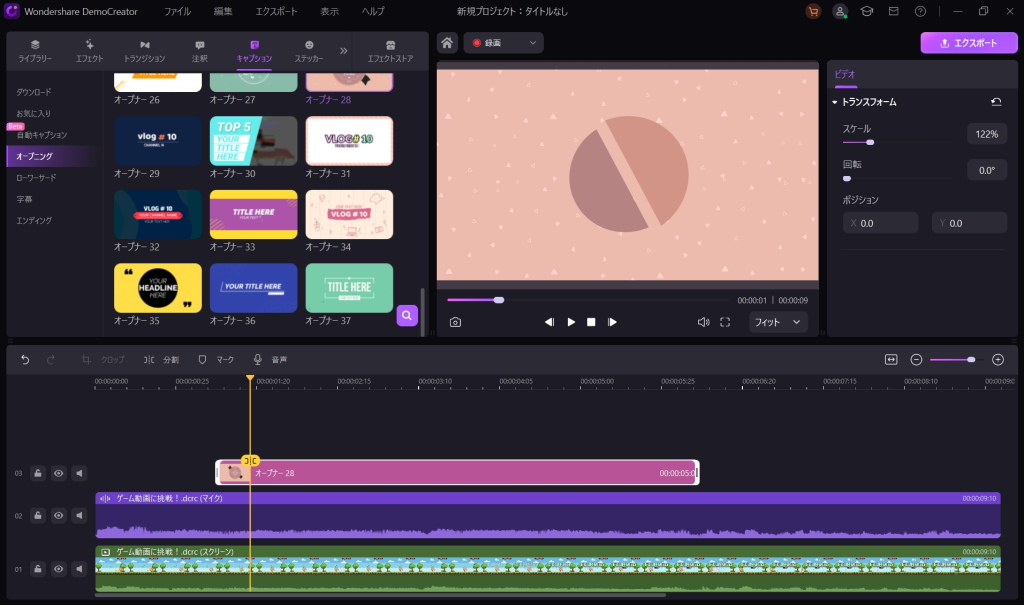Screen dimensions: 1024x605
Task: Go to the home screen icon
Action: click(x=447, y=43)
